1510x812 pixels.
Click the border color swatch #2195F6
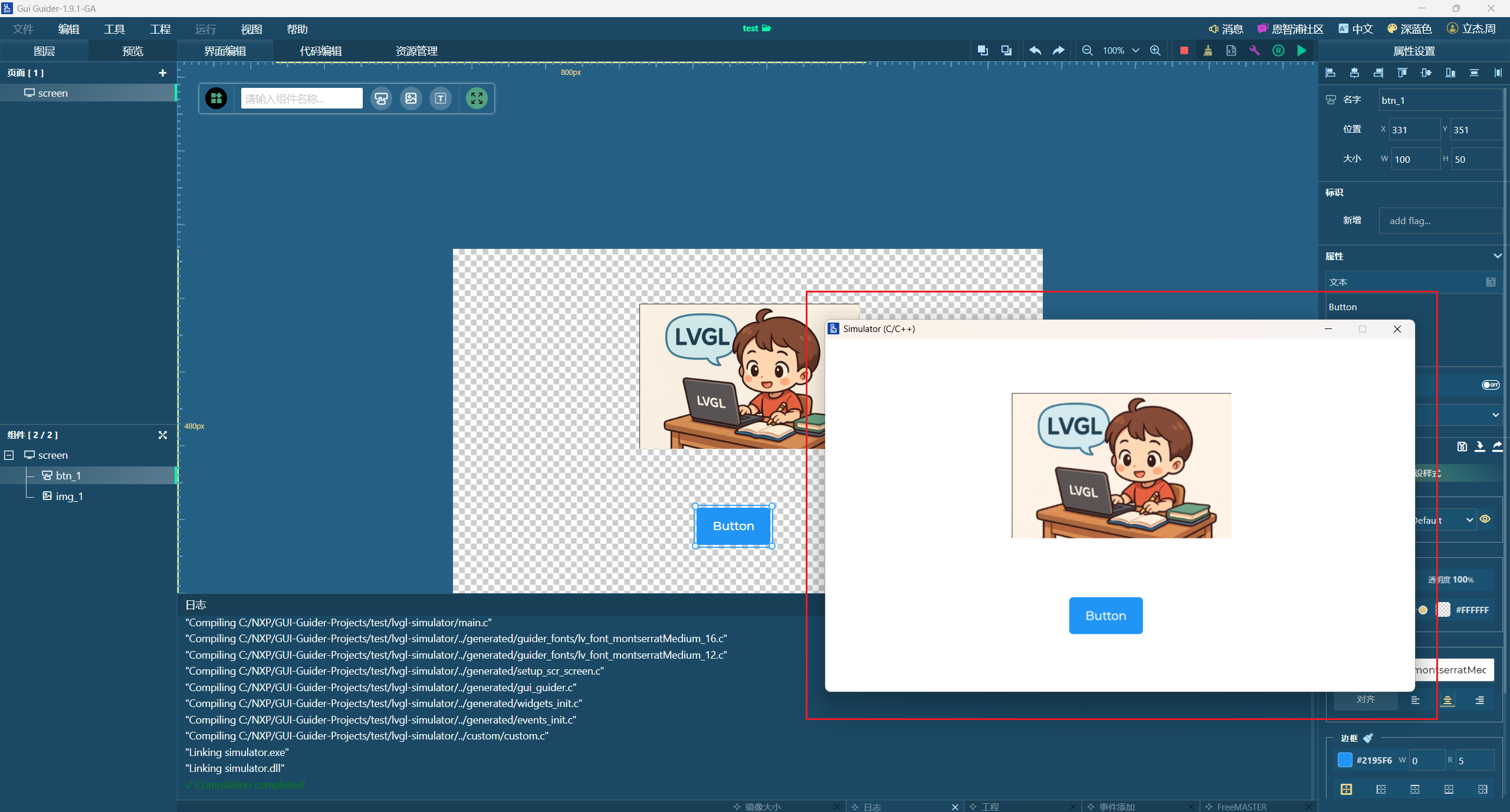[x=1345, y=760]
